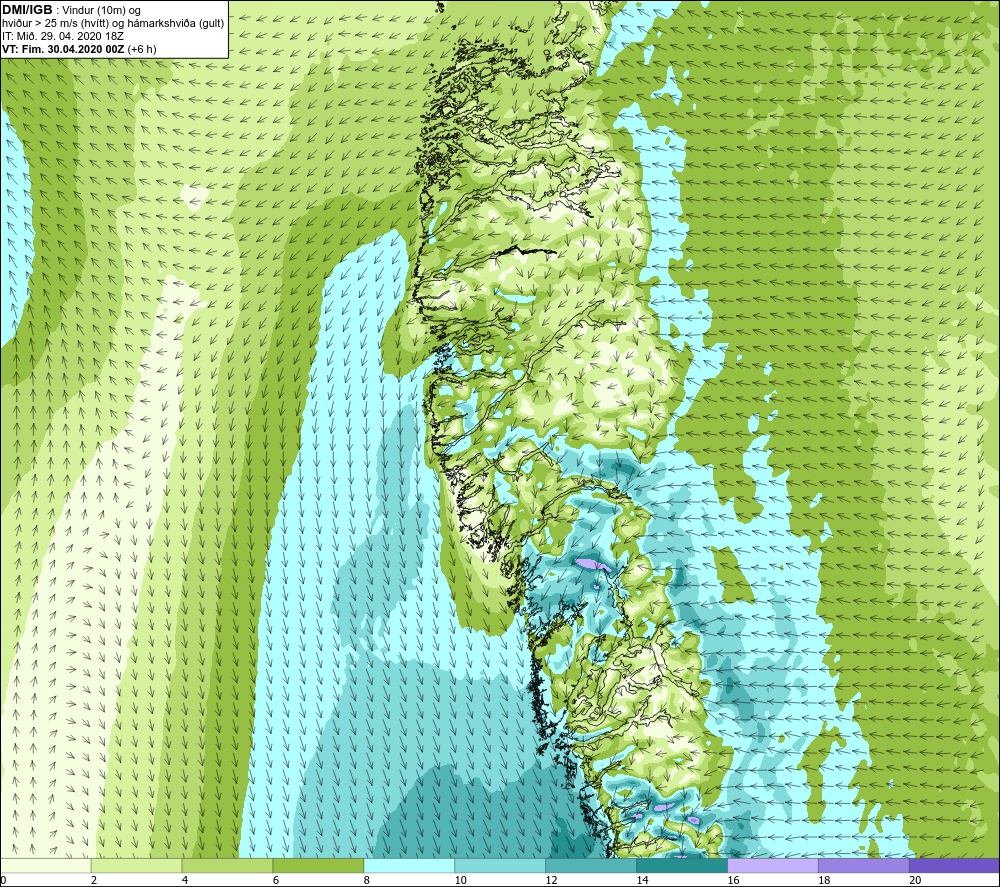This screenshot has height=887, width=1000.
Task: Click the legend label '12'
Action: pyautogui.click(x=551, y=880)
